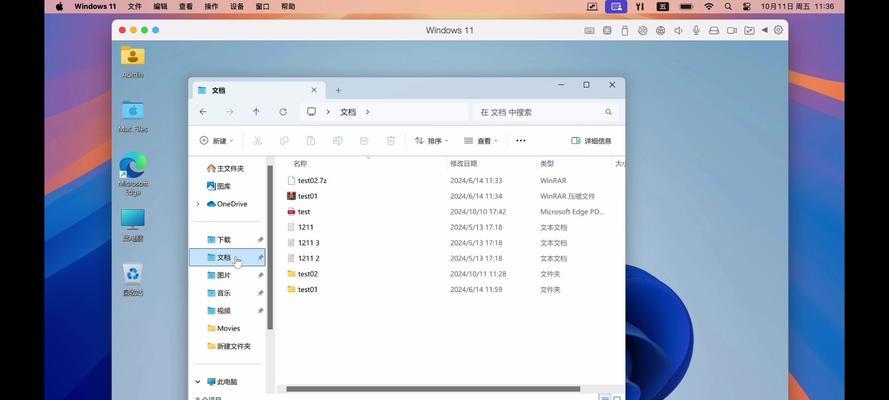Select the Copy icon in toolbar
Screen dimensions: 889x400
pyautogui.click(x=284, y=141)
